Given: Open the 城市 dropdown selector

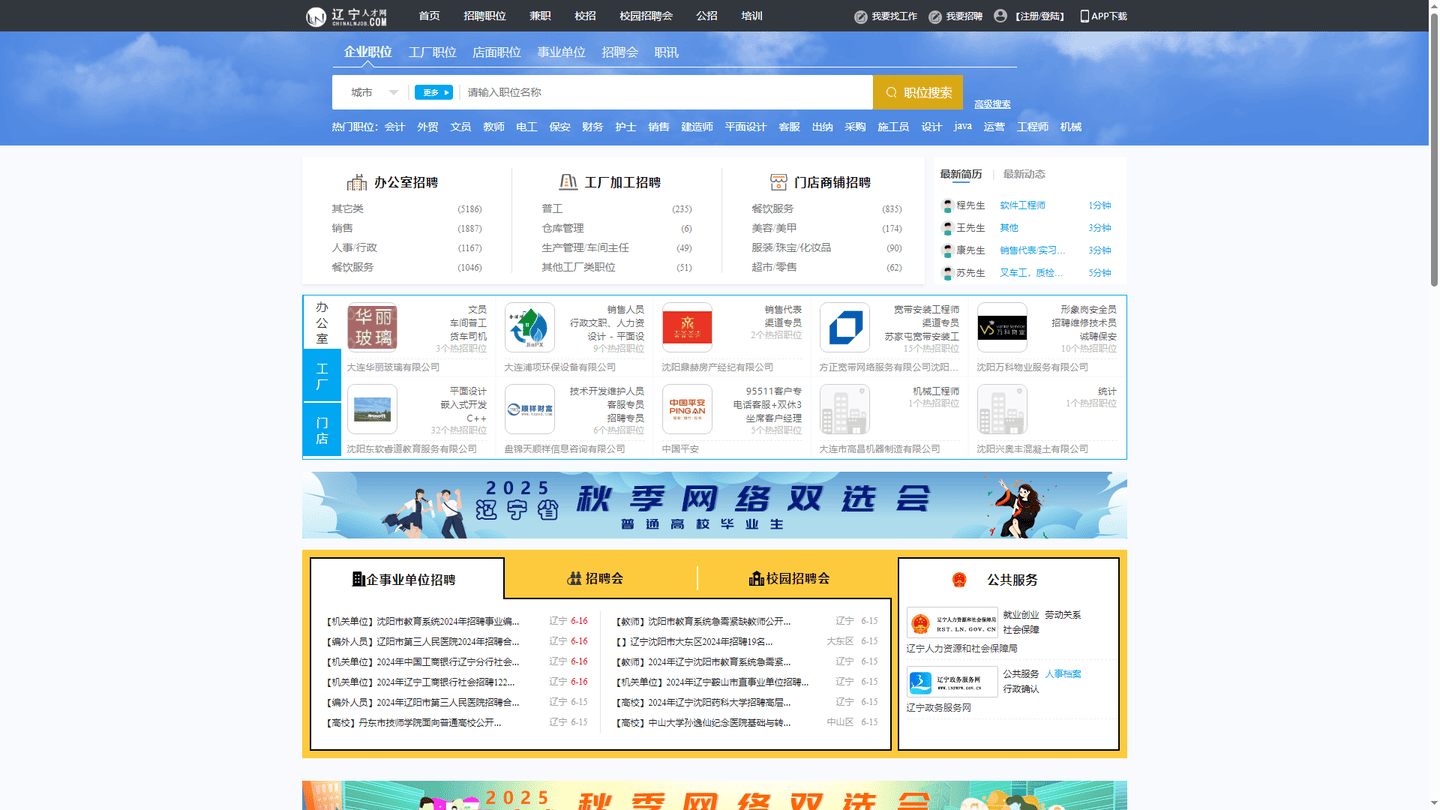Looking at the screenshot, I should point(374,92).
